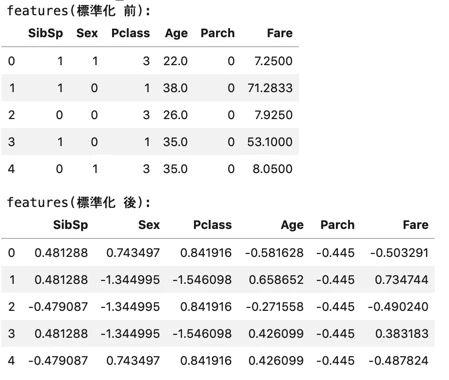Click Parch -0.445 in the -0.490240 fare row
Viewport: 449px width, 380px height.
tap(336, 307)
